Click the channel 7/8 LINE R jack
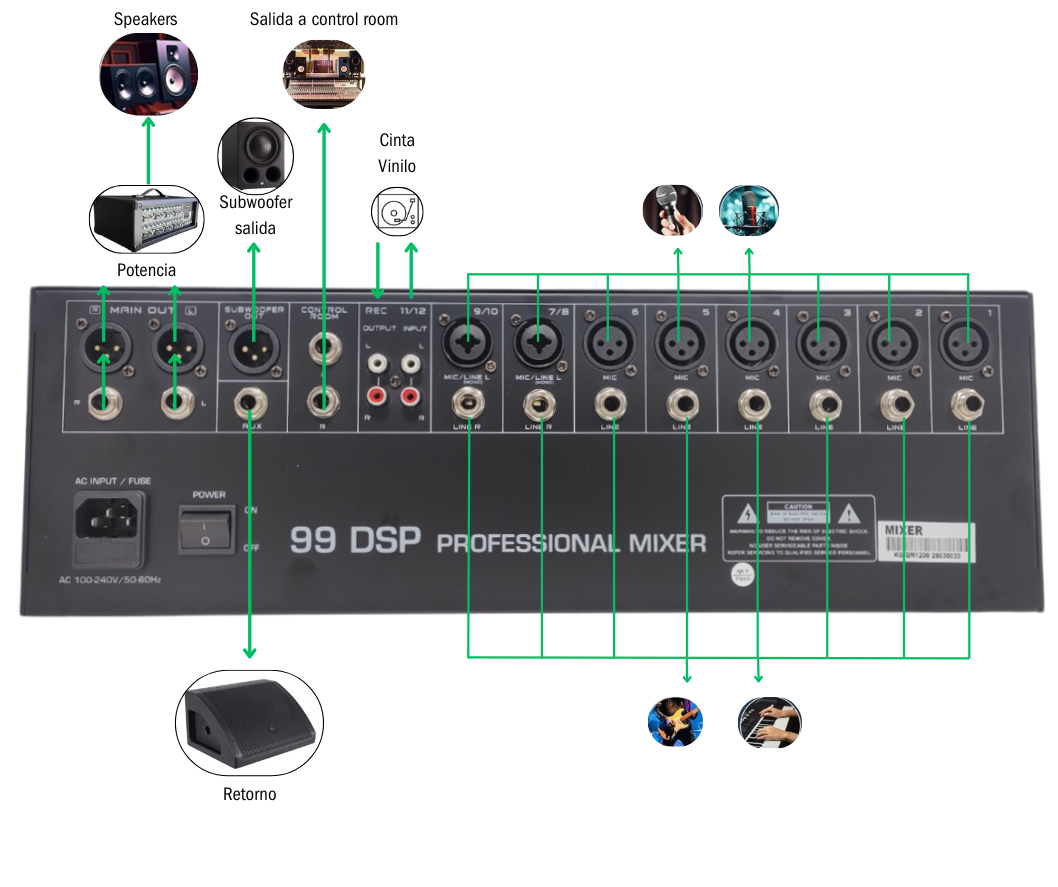1058x887 pixels. tap(539, 405)
